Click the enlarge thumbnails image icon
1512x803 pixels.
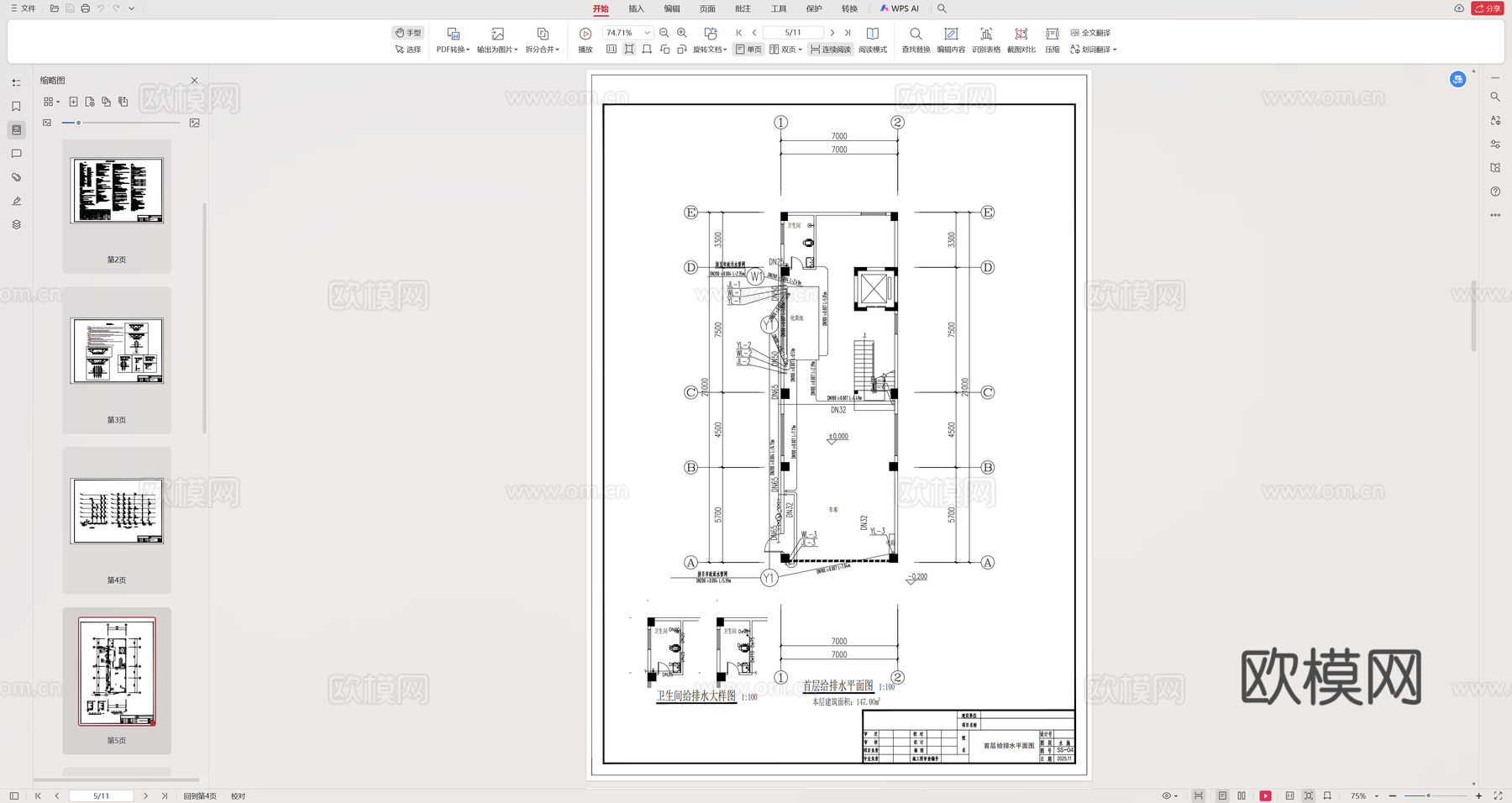point(195,123)
